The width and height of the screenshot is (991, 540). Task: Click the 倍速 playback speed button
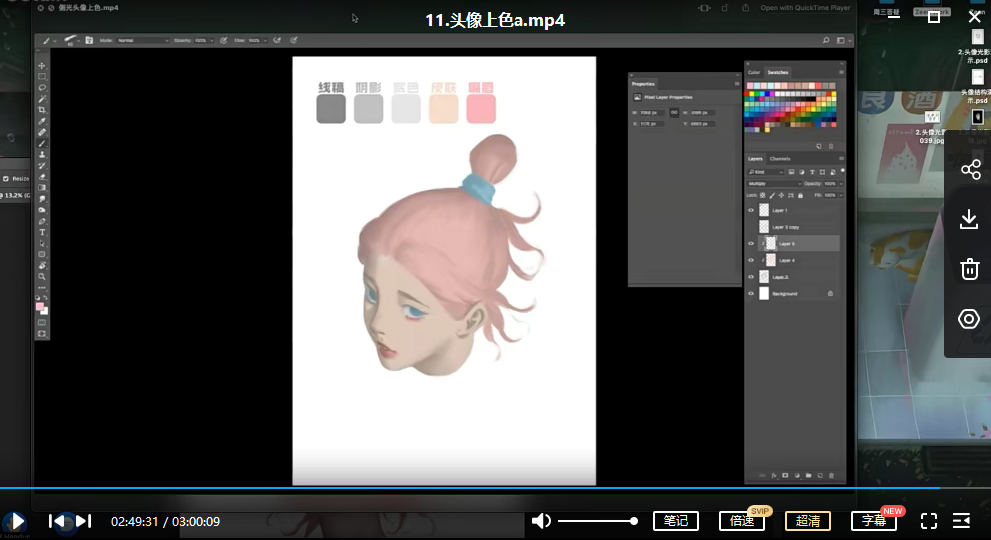[742, 521]
